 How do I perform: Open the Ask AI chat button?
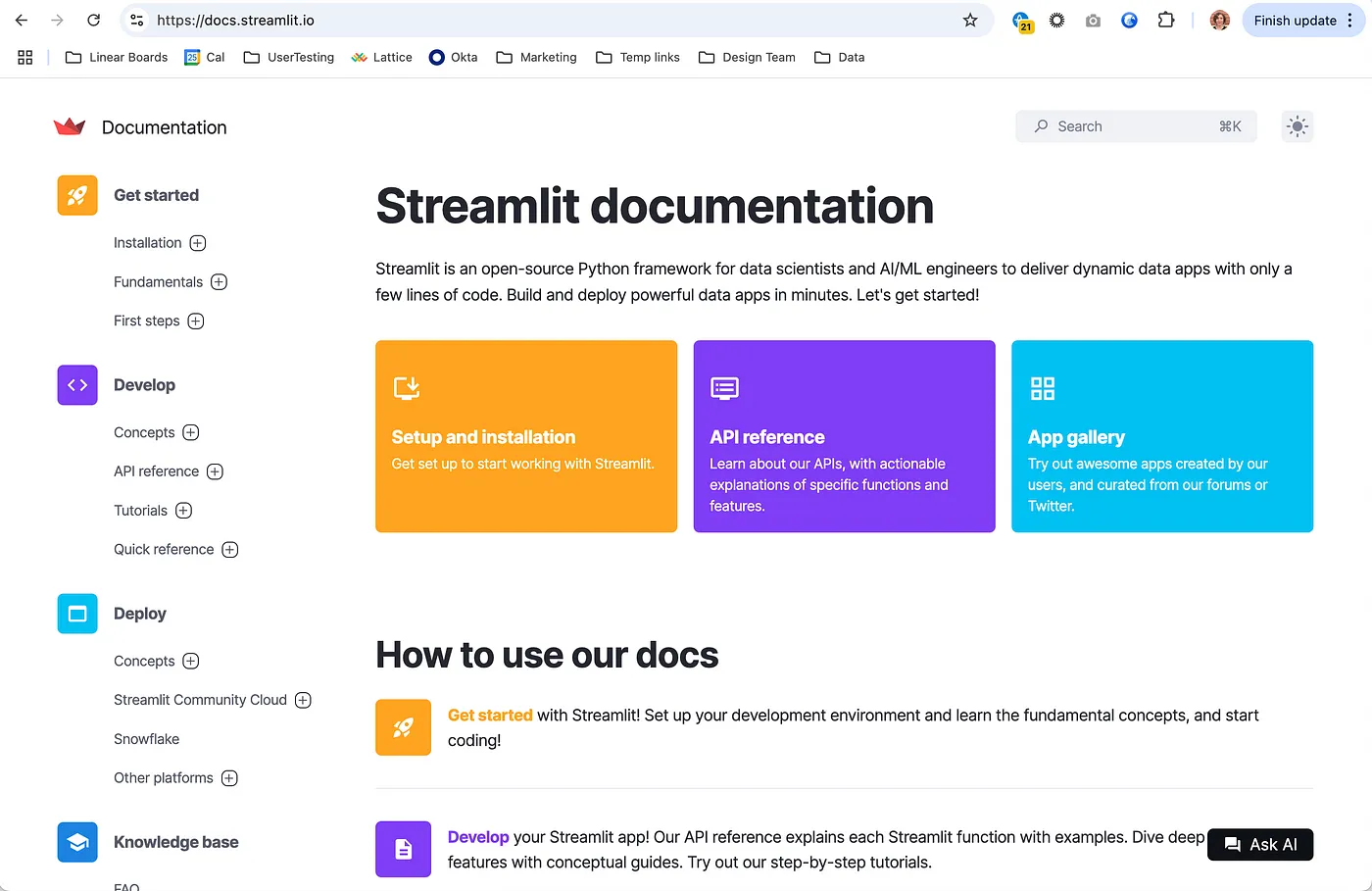click(1260, 845)
